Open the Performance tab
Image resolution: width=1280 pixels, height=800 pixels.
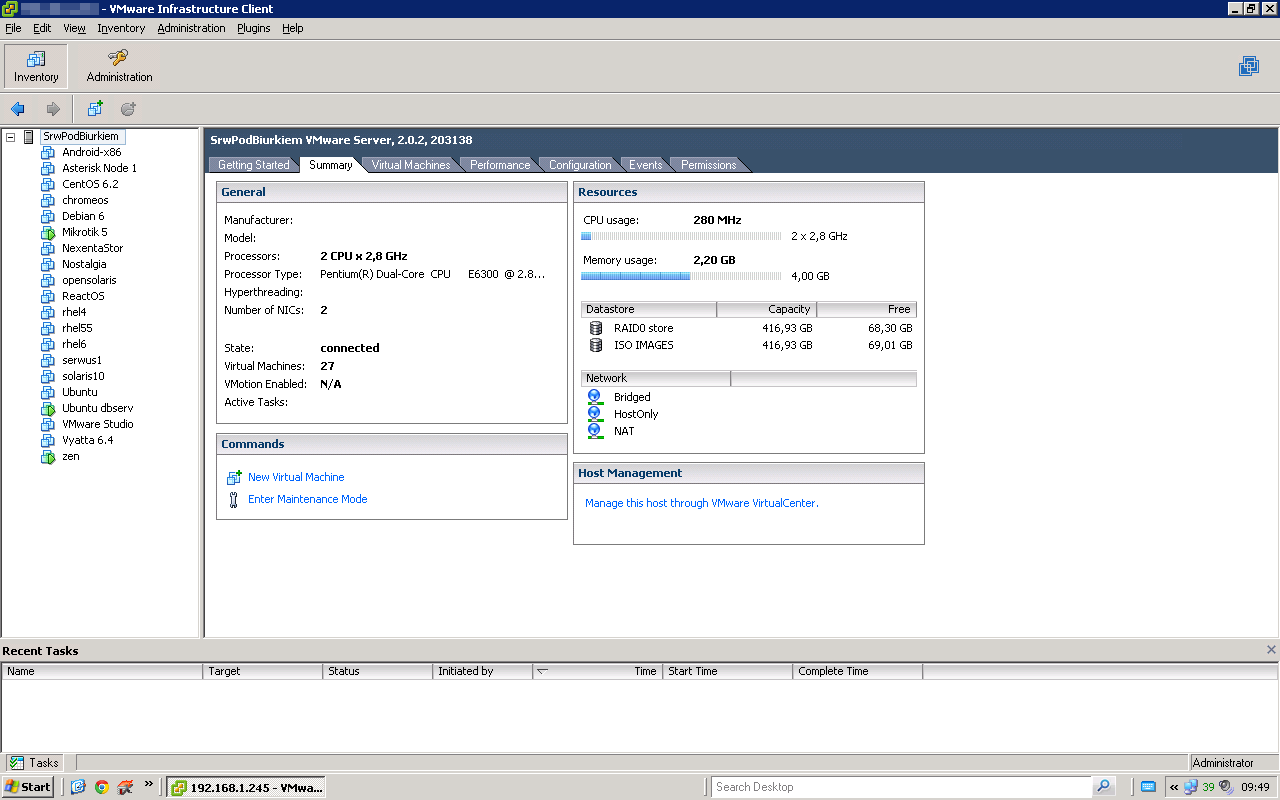pos(500,165)
